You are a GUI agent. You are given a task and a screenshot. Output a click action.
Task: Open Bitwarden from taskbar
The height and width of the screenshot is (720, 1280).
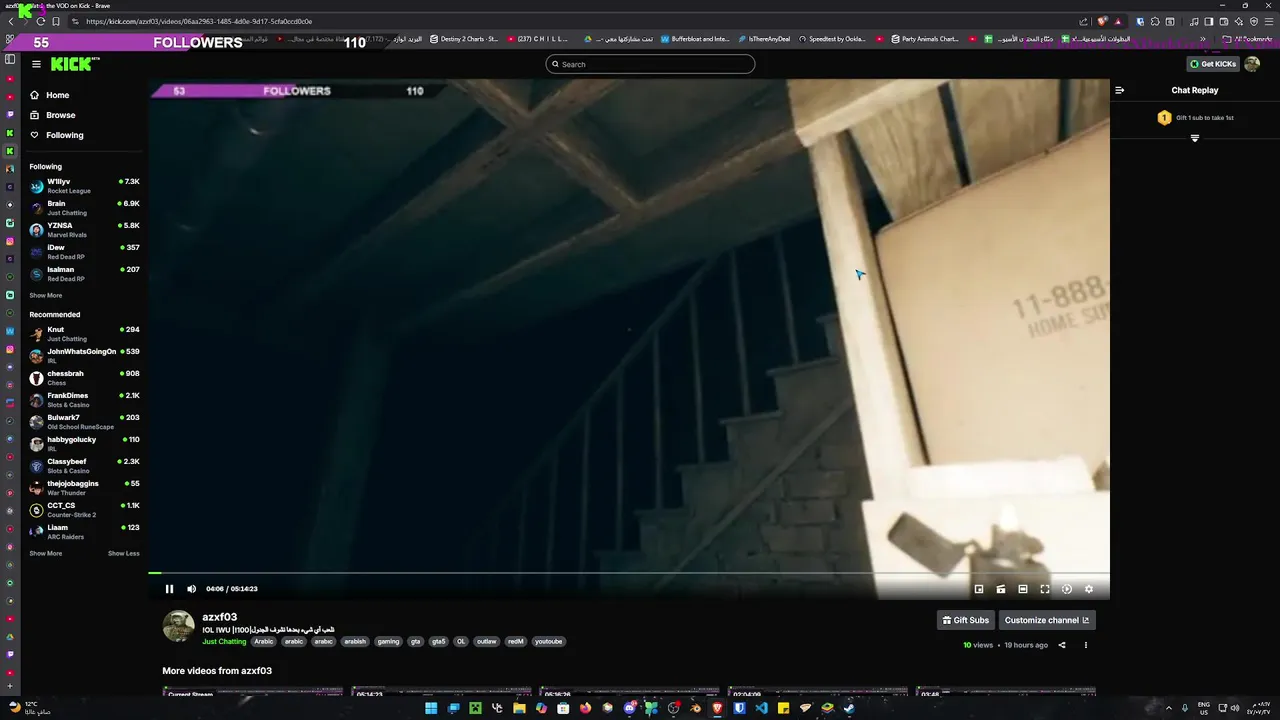pyautogui.click(x=739, y=708)
